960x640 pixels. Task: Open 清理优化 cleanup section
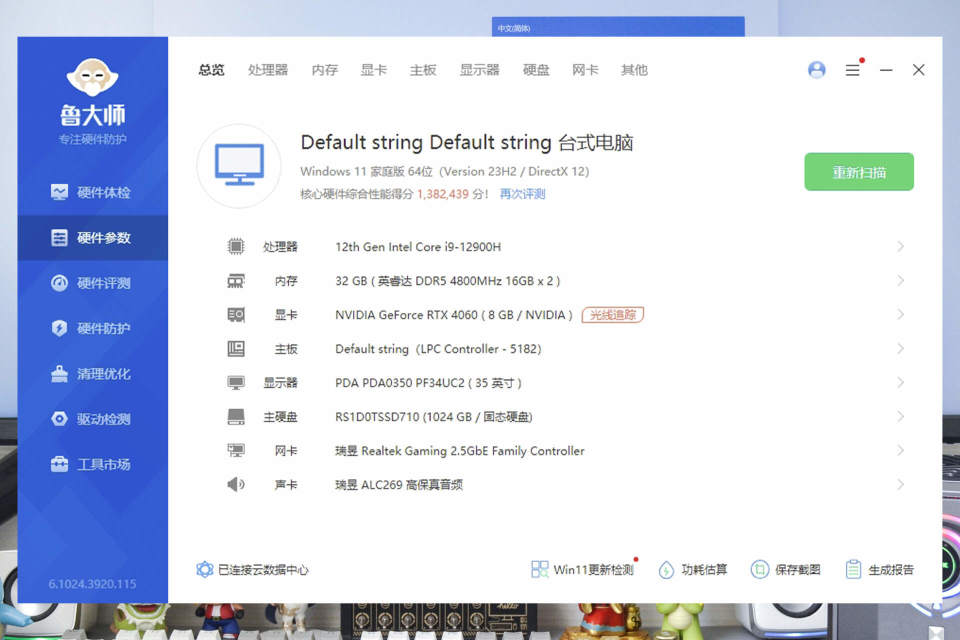coord(92,374)
